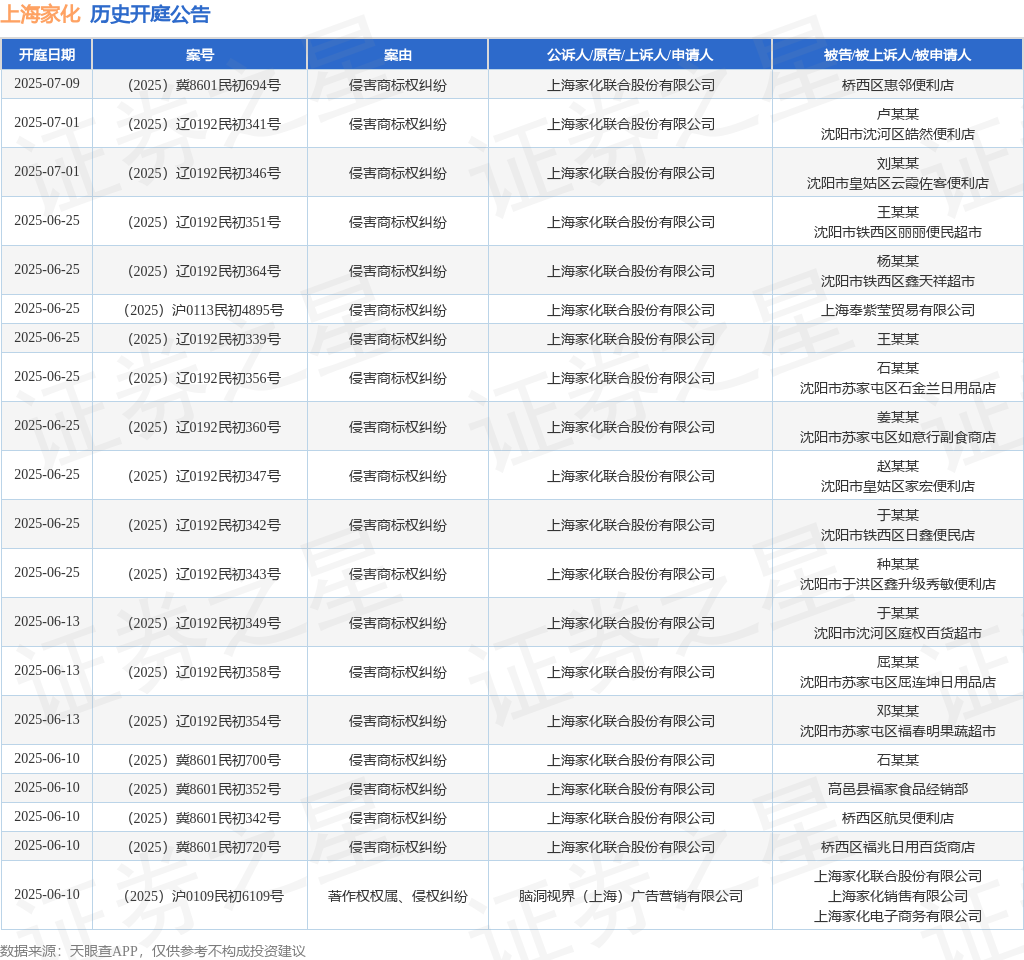Click defendant 上海家化销售有限公司
Viewport: 1024px width, 960px height.
[x=897, y=896]
